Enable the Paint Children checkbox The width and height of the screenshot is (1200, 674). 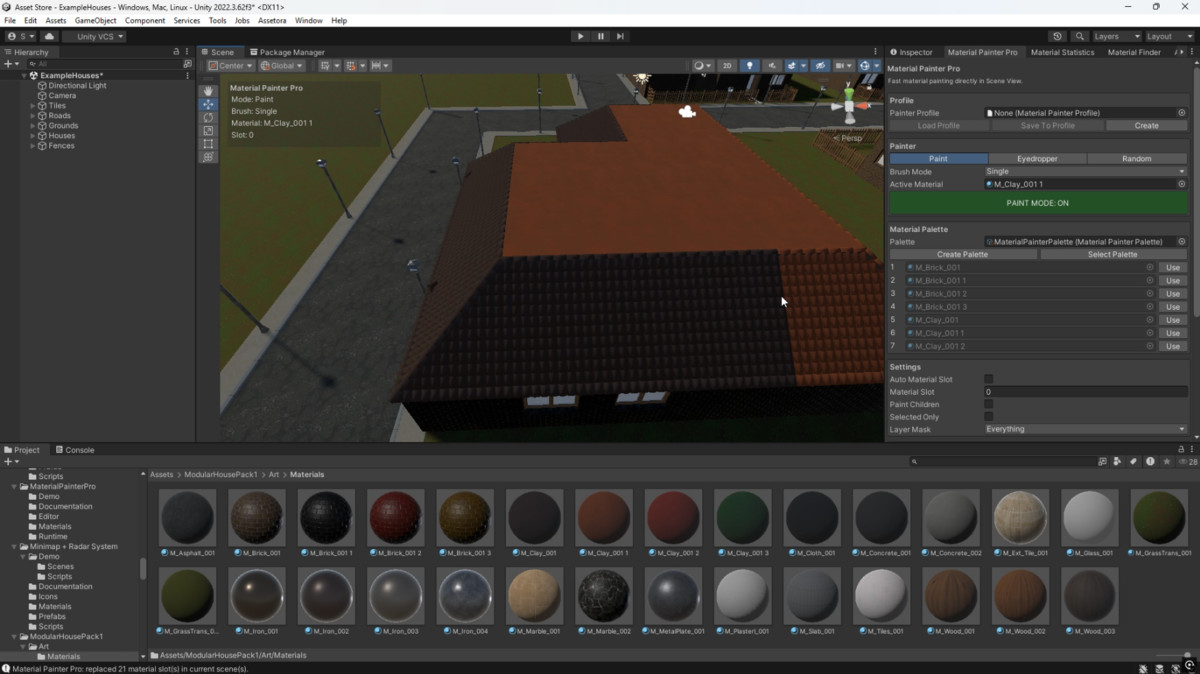pyautogui.click(x=988, y=404)
